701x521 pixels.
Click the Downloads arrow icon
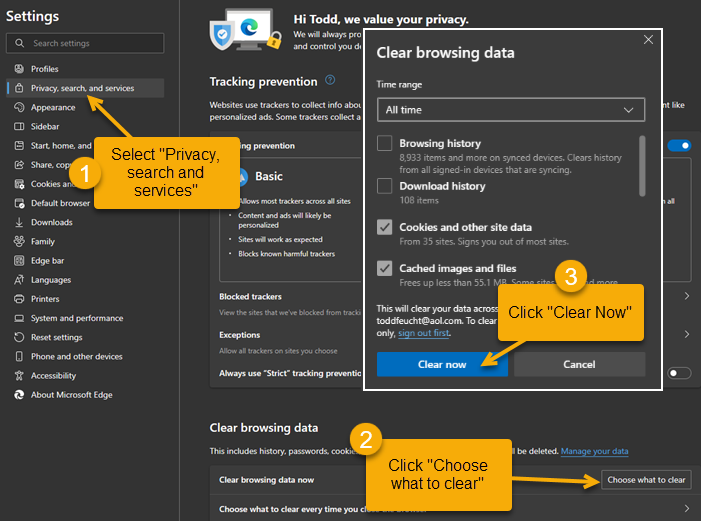[19, 222]
